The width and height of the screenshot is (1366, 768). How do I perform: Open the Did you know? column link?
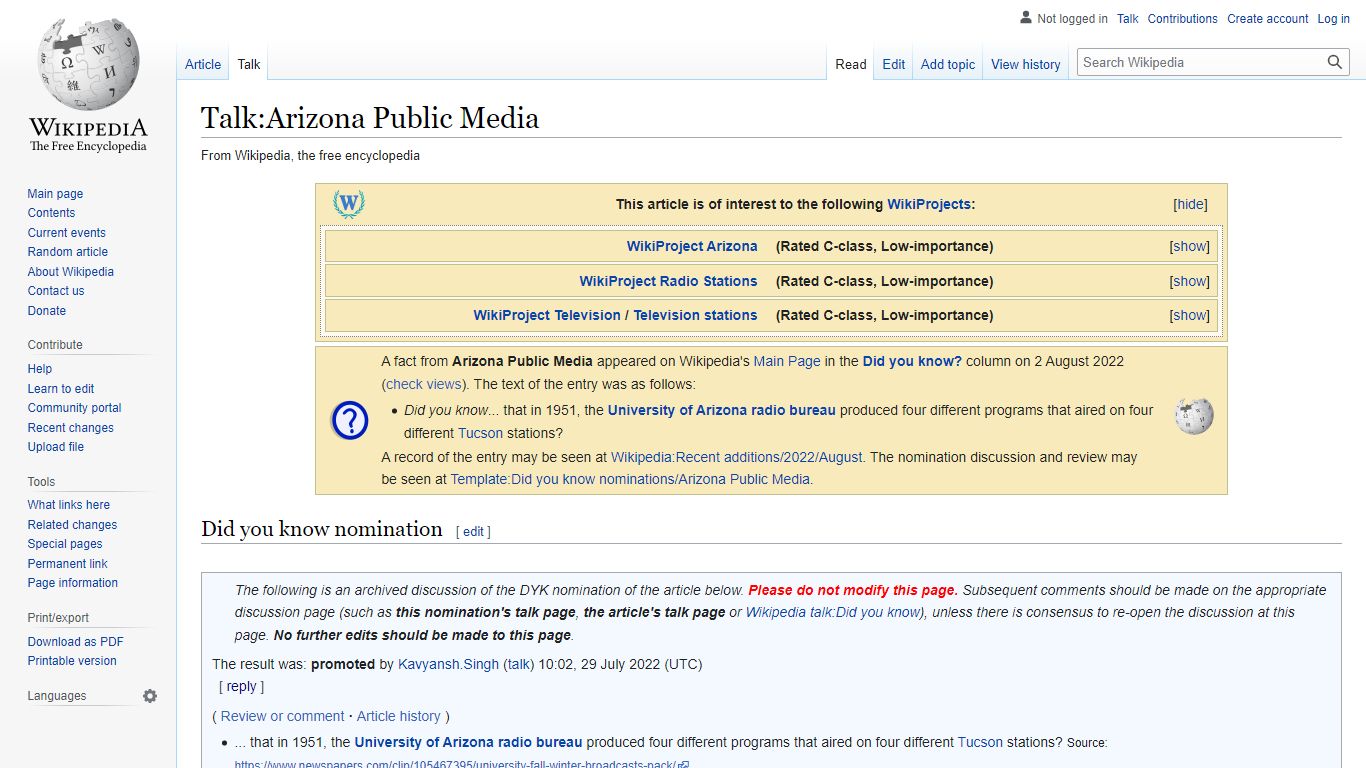(x=912, y=361)
